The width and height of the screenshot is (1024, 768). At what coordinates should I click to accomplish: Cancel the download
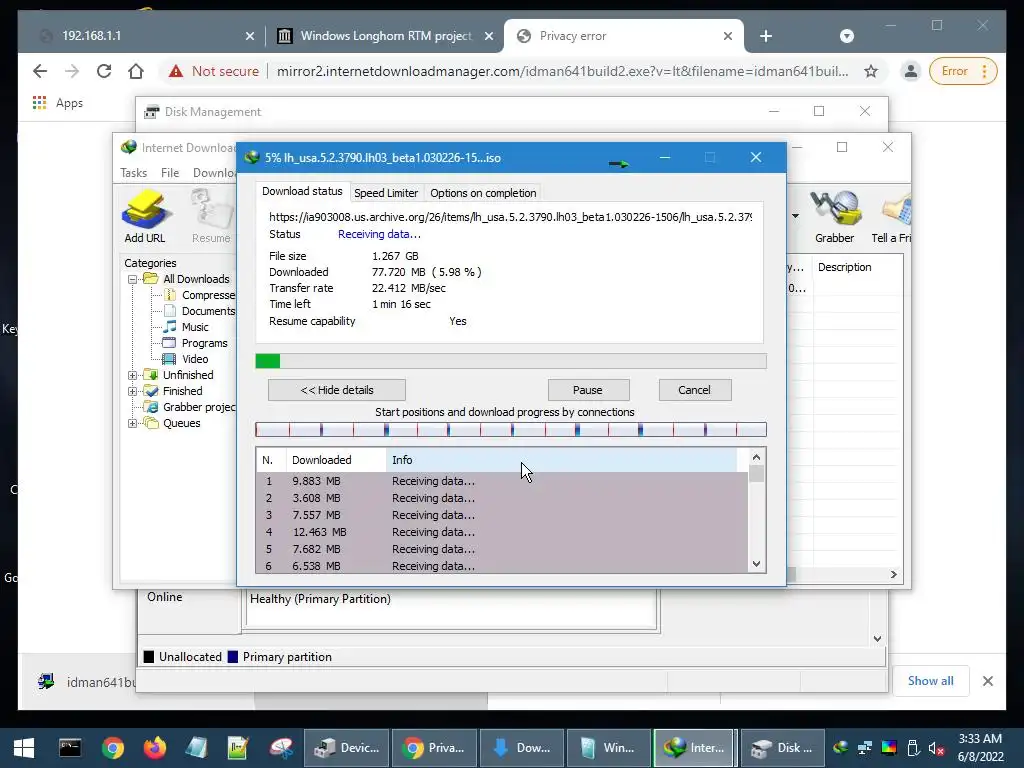click(695, 391)
